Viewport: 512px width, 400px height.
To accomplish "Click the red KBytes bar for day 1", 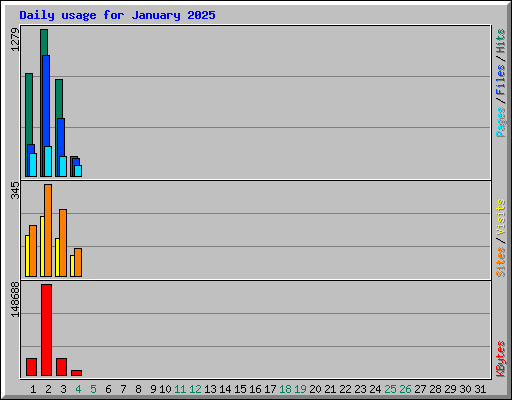I will click(x=31, y=367).
